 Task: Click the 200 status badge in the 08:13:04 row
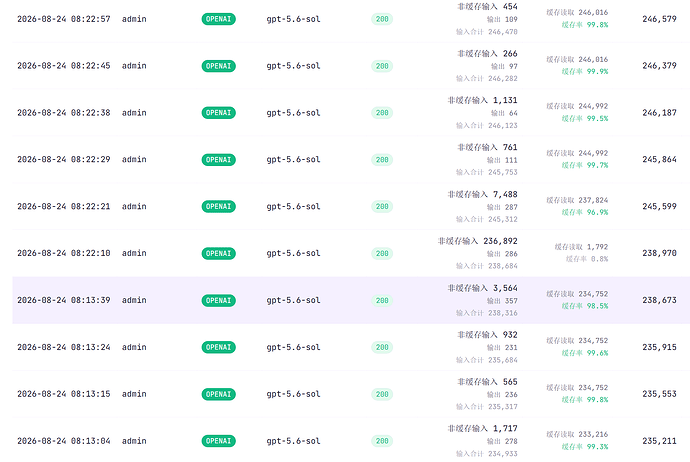(x=382, y=441)
